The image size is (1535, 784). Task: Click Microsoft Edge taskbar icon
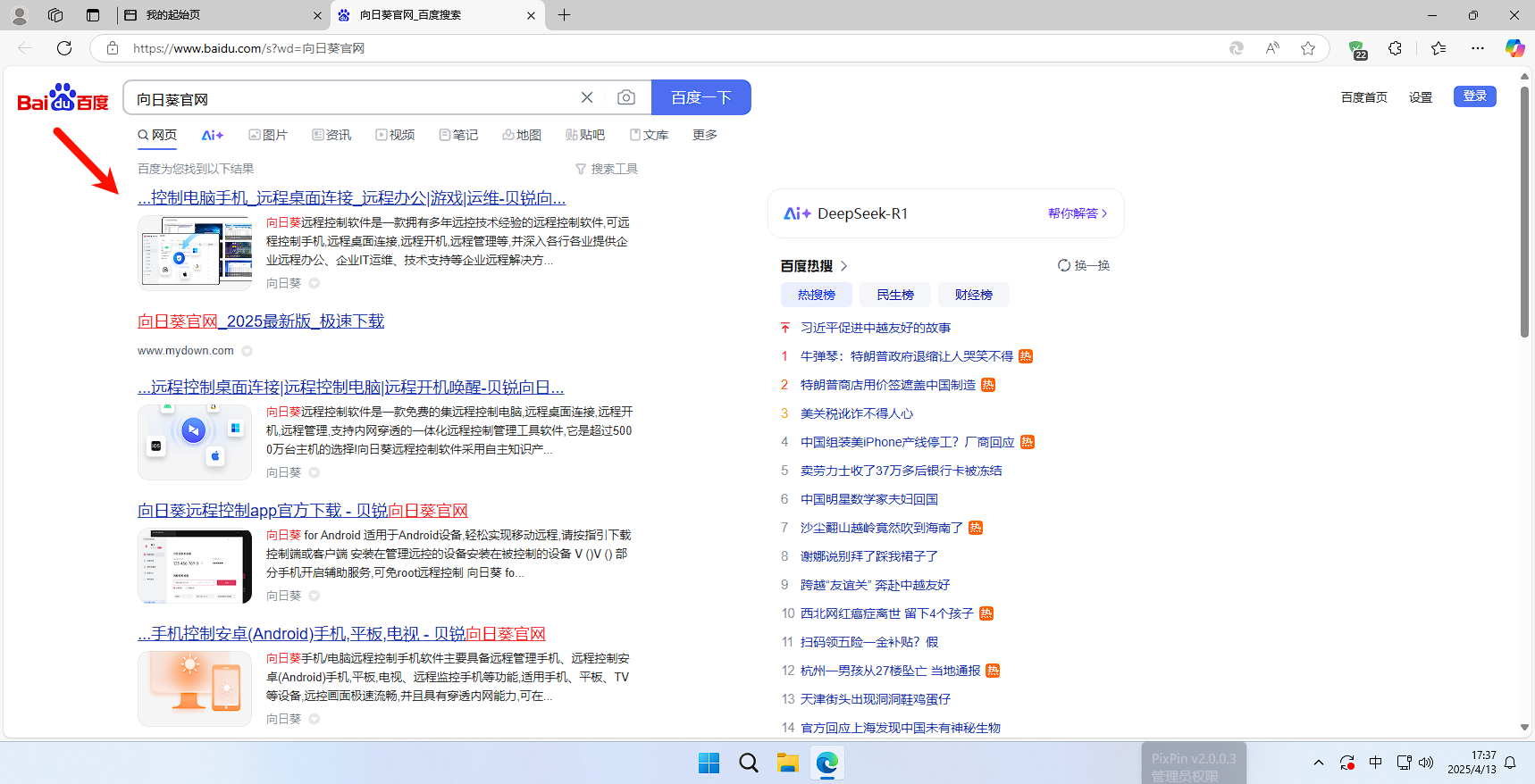pos(826,763)
